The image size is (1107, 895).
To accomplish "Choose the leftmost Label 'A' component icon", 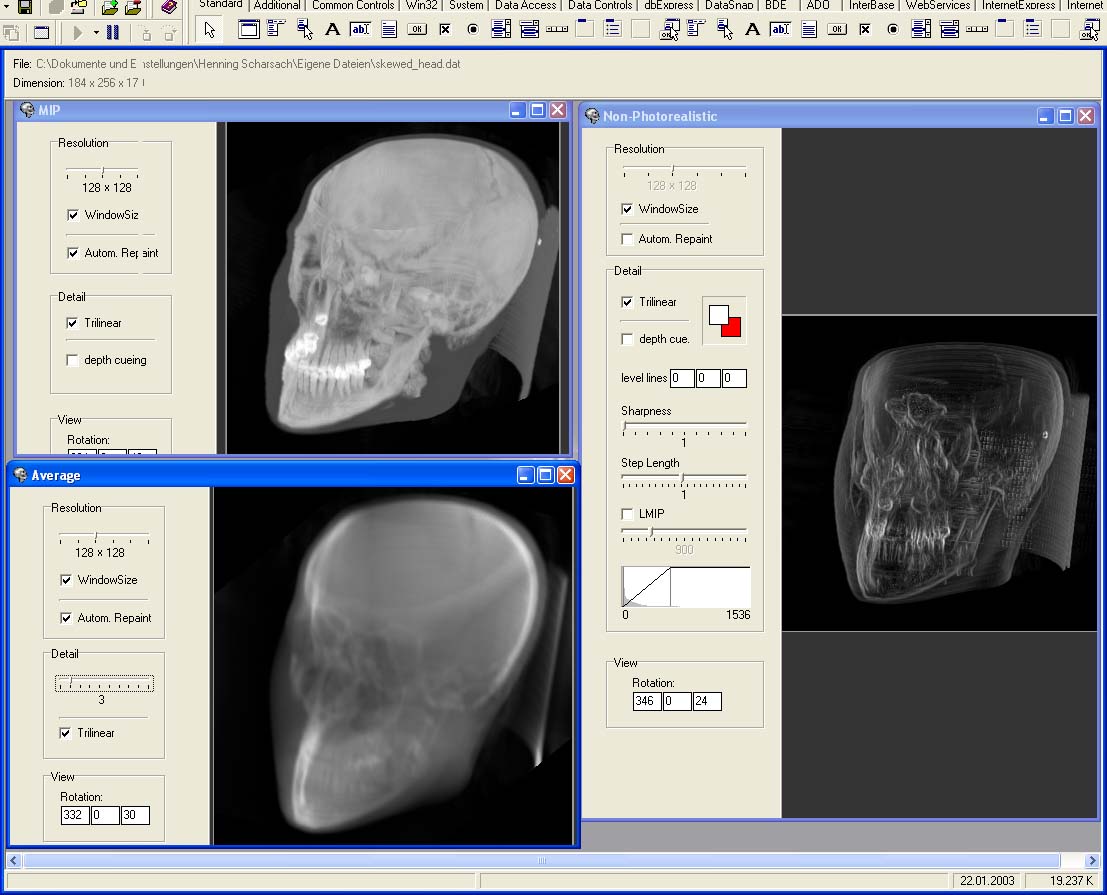I will pyautogui.click(x=333, y=30).
